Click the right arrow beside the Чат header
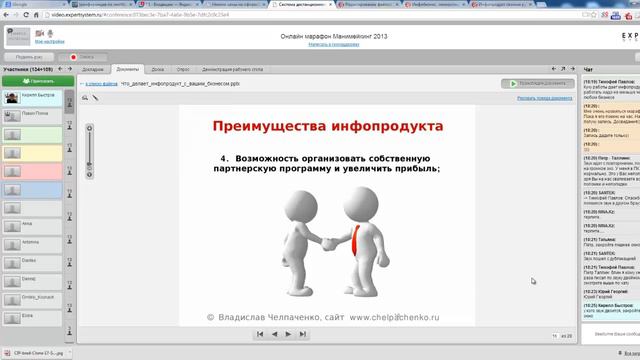The image size is (640, 360). pos(572,69)
